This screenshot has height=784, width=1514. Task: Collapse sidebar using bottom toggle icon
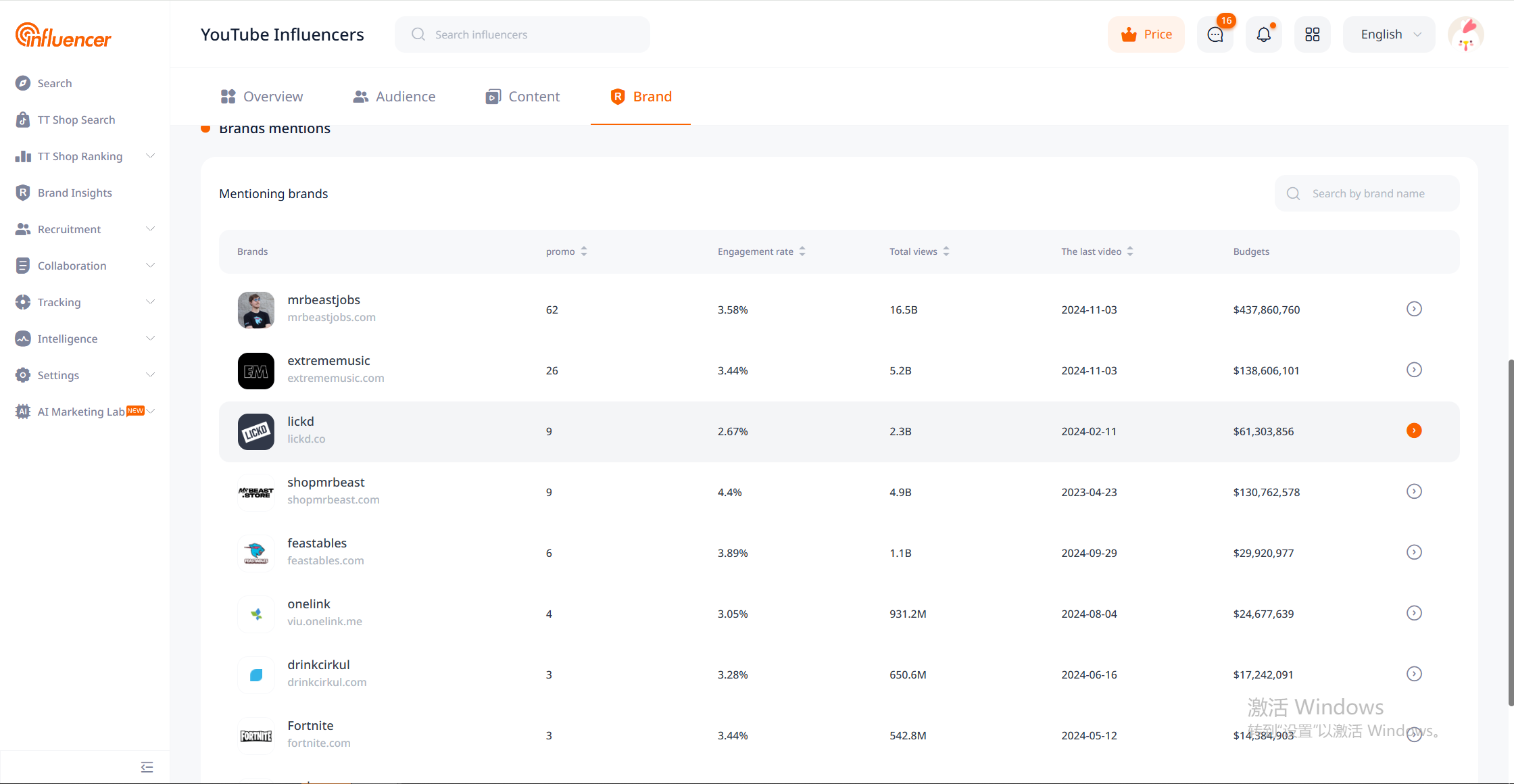[147, 767]
